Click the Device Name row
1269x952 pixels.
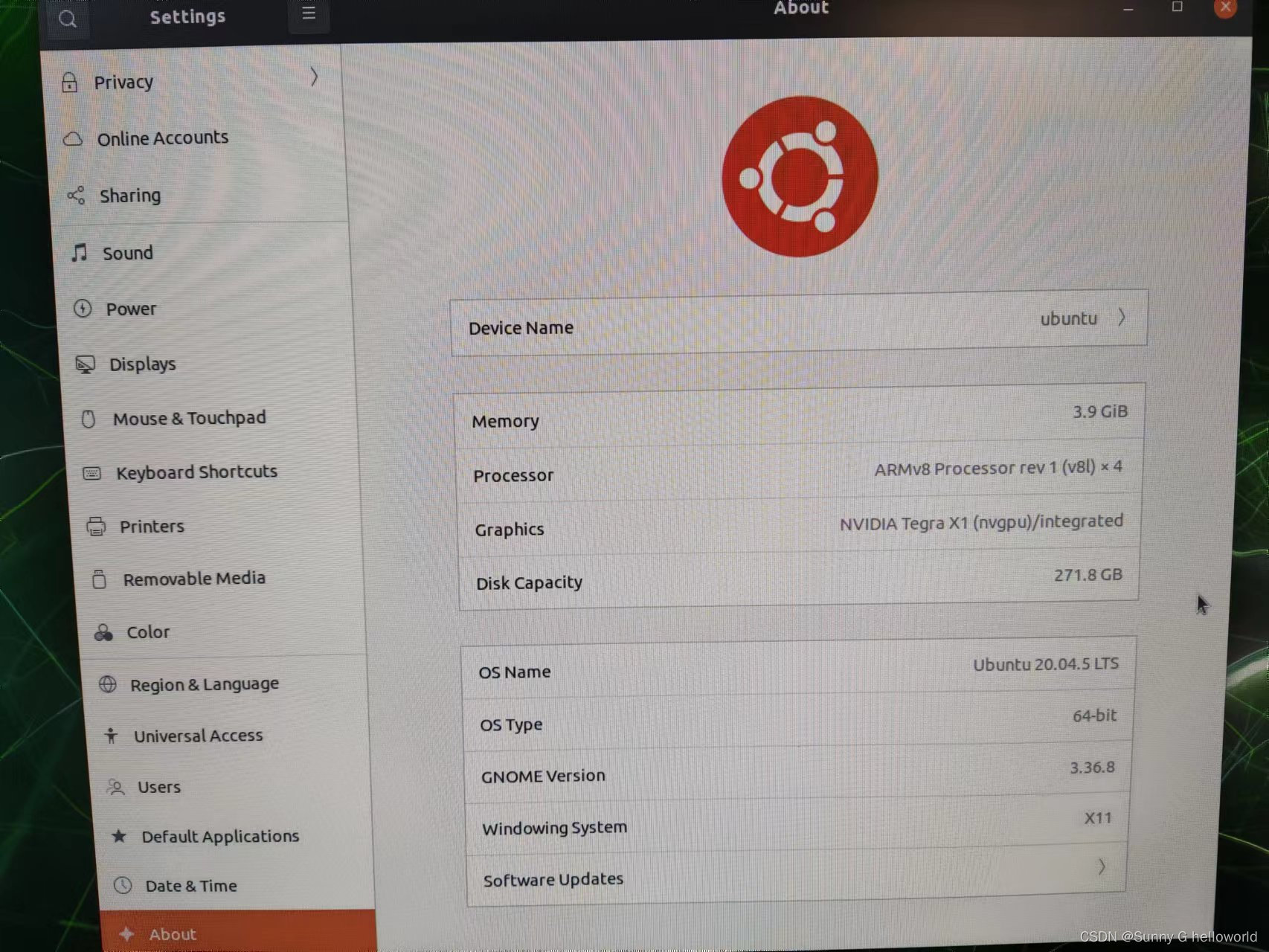(799, 323)
